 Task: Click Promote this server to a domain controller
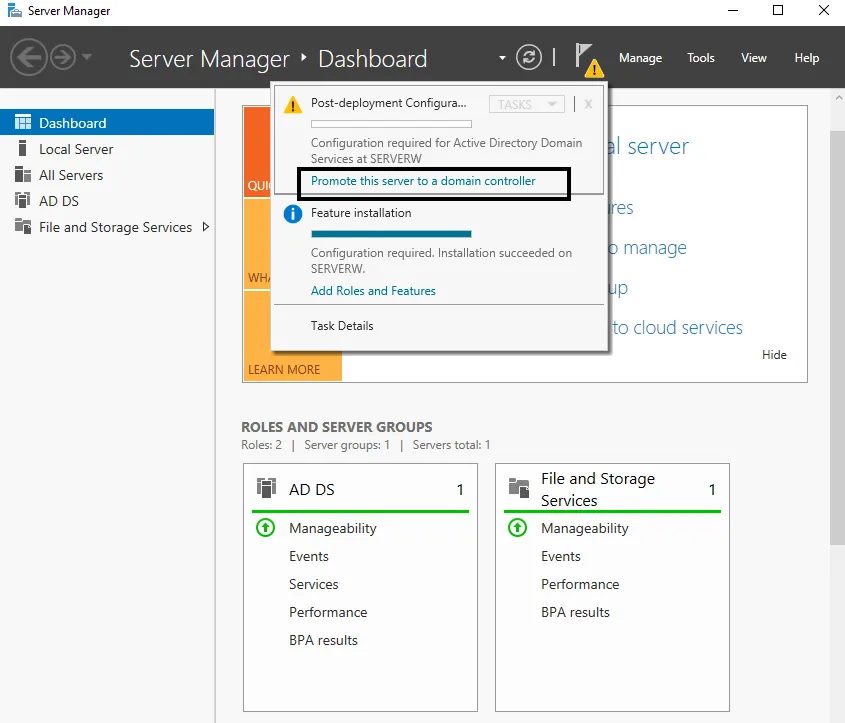[423, 181]
